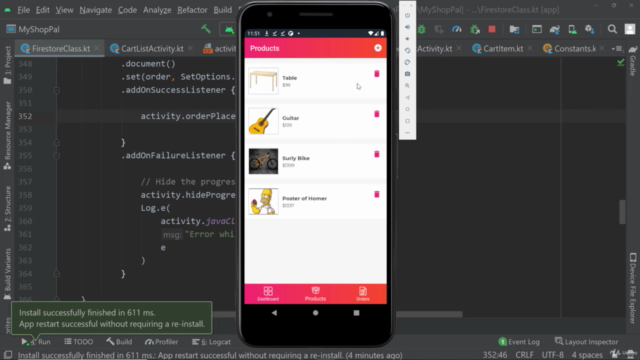Viewport: 640px width, 360px height.
Task: Open emulator extended controls (more dots)
Action: [407, 133]
